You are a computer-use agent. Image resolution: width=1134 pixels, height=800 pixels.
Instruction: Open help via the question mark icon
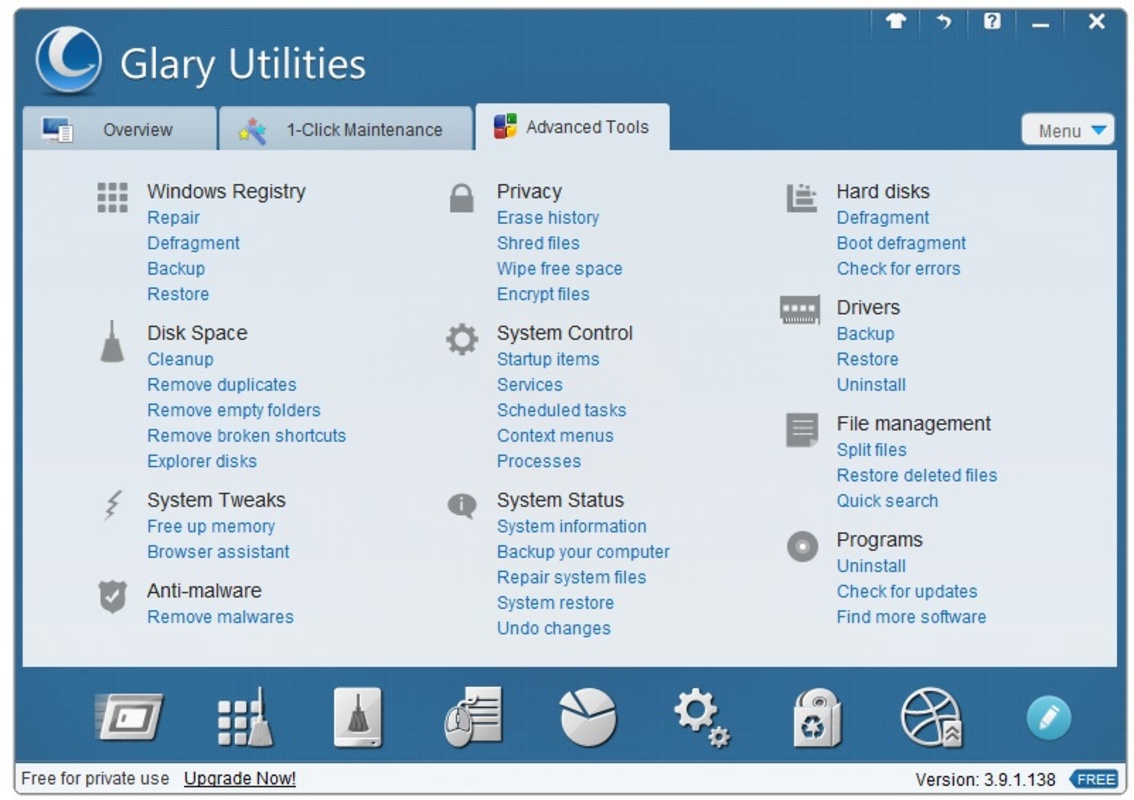pos(991,22)
